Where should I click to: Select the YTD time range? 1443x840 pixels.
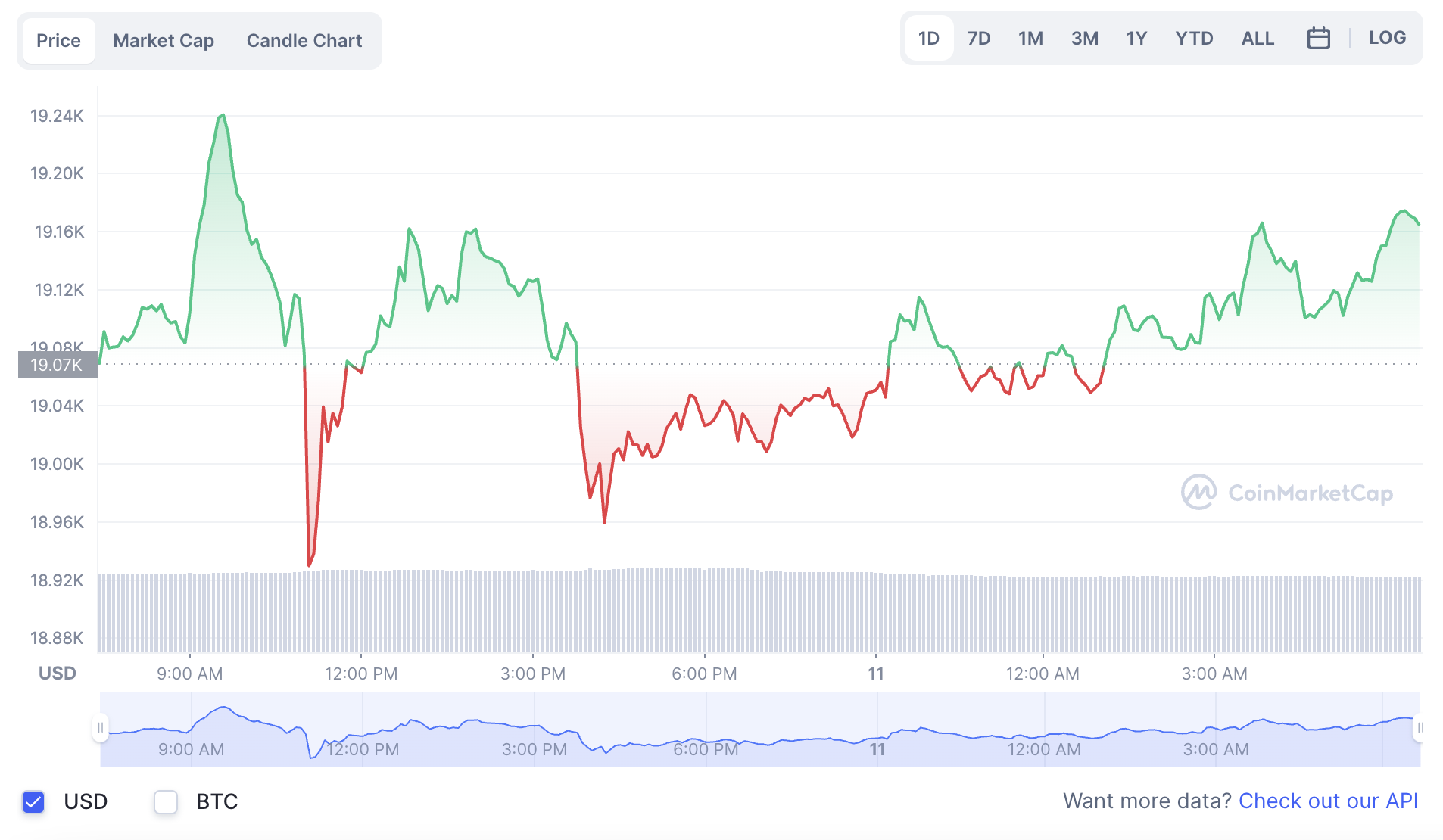click(1194, 38)
